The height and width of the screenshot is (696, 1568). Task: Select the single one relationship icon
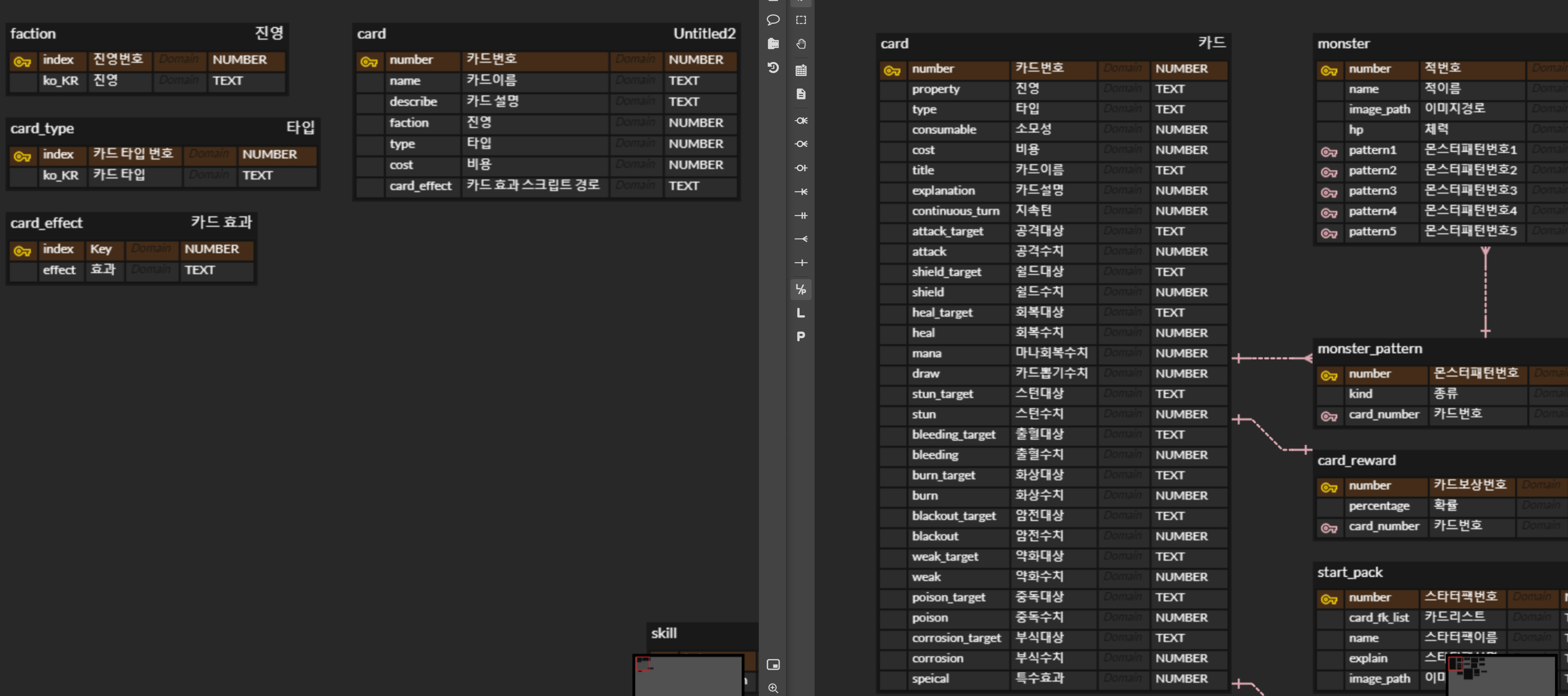point(801,263)
